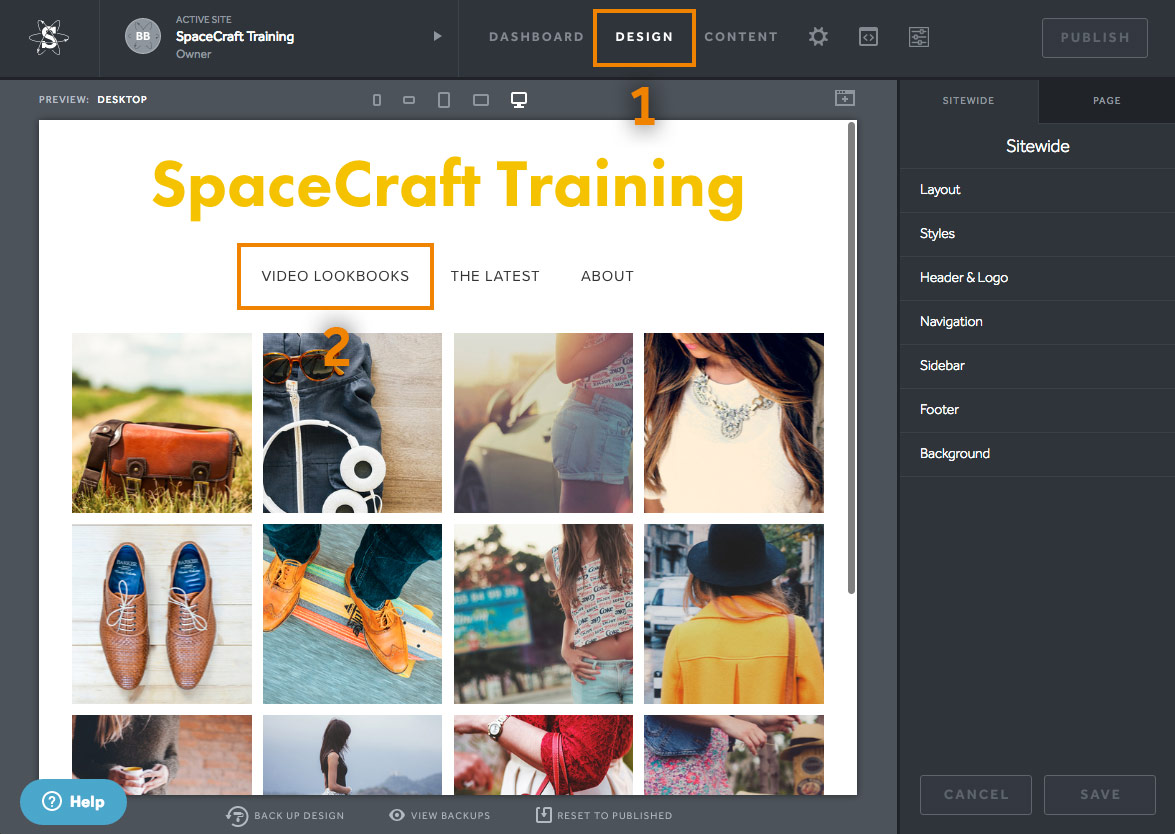Open the Dashboard tab
Image resolution: width=1175 pixels, height=834 pixels.
[x=536, y=37]
